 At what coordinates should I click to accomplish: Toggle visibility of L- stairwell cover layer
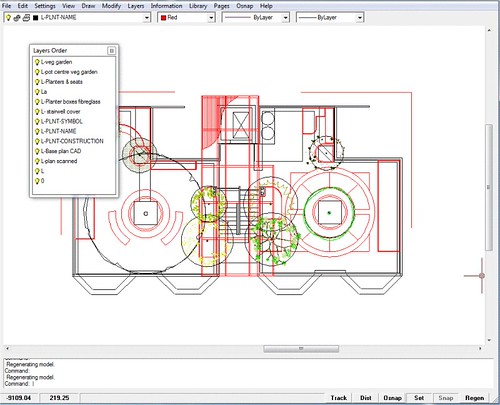37,112
